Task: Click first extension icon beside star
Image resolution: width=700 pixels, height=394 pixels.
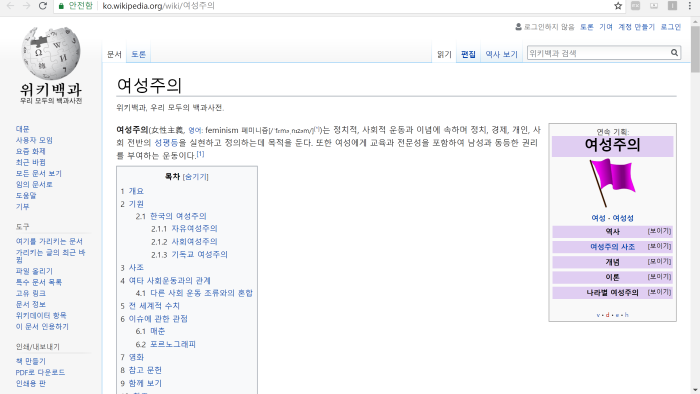Action: tap(635, 6)
